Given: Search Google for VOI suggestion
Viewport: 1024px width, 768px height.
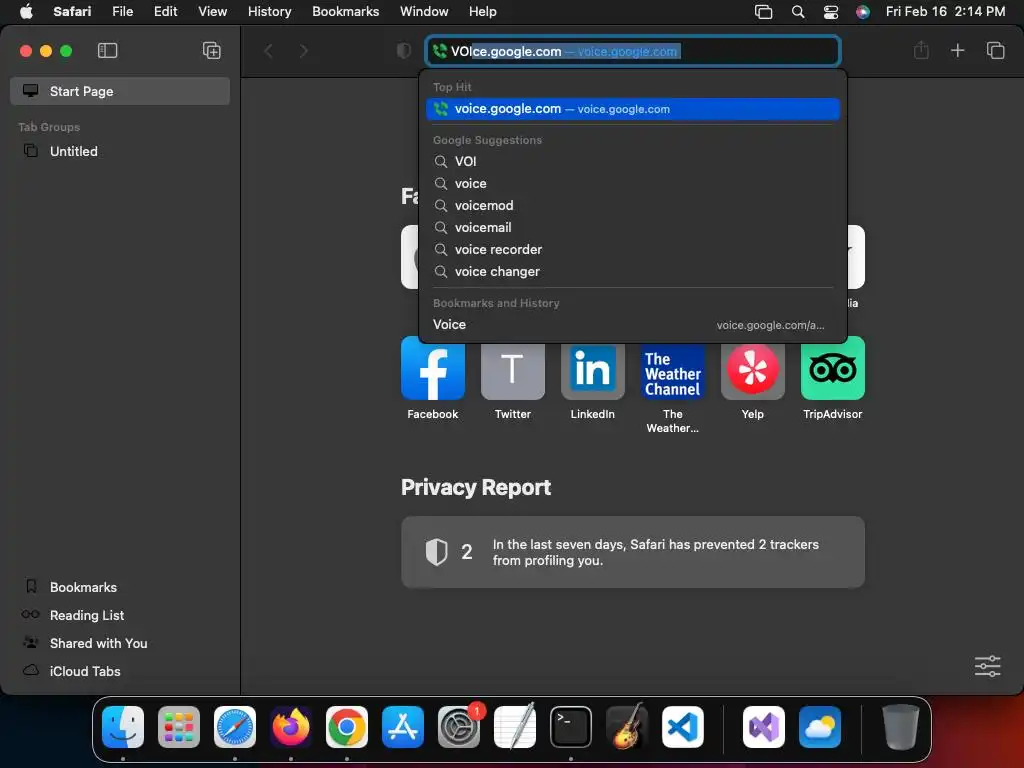Looking at the screenshot, I should coord(633,161).
